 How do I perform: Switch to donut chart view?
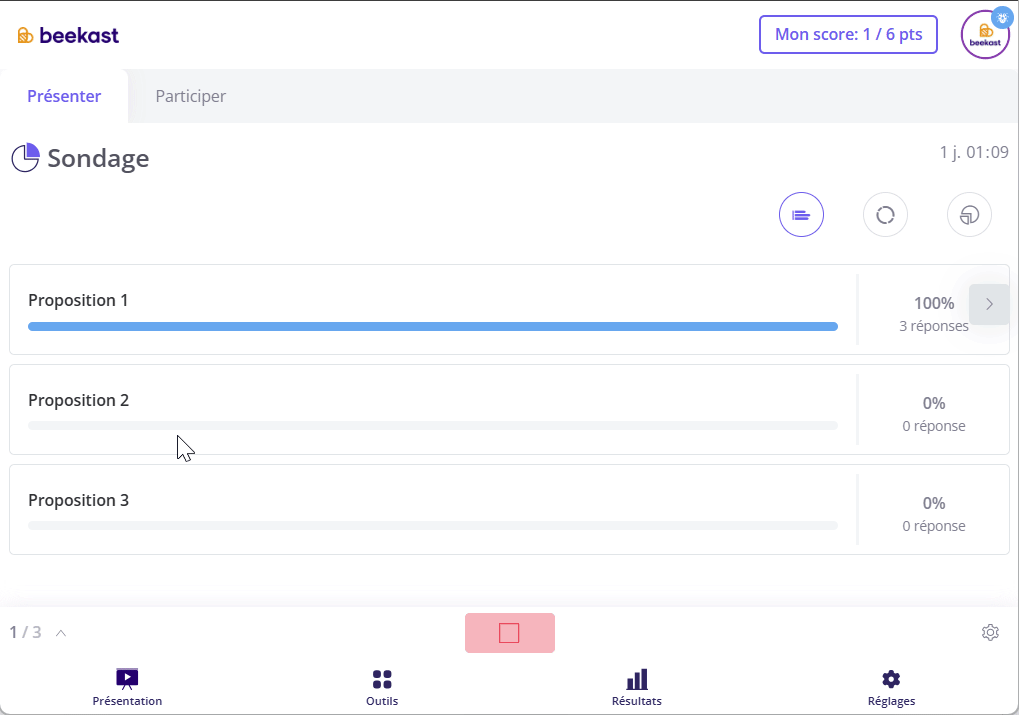[885, 215]
